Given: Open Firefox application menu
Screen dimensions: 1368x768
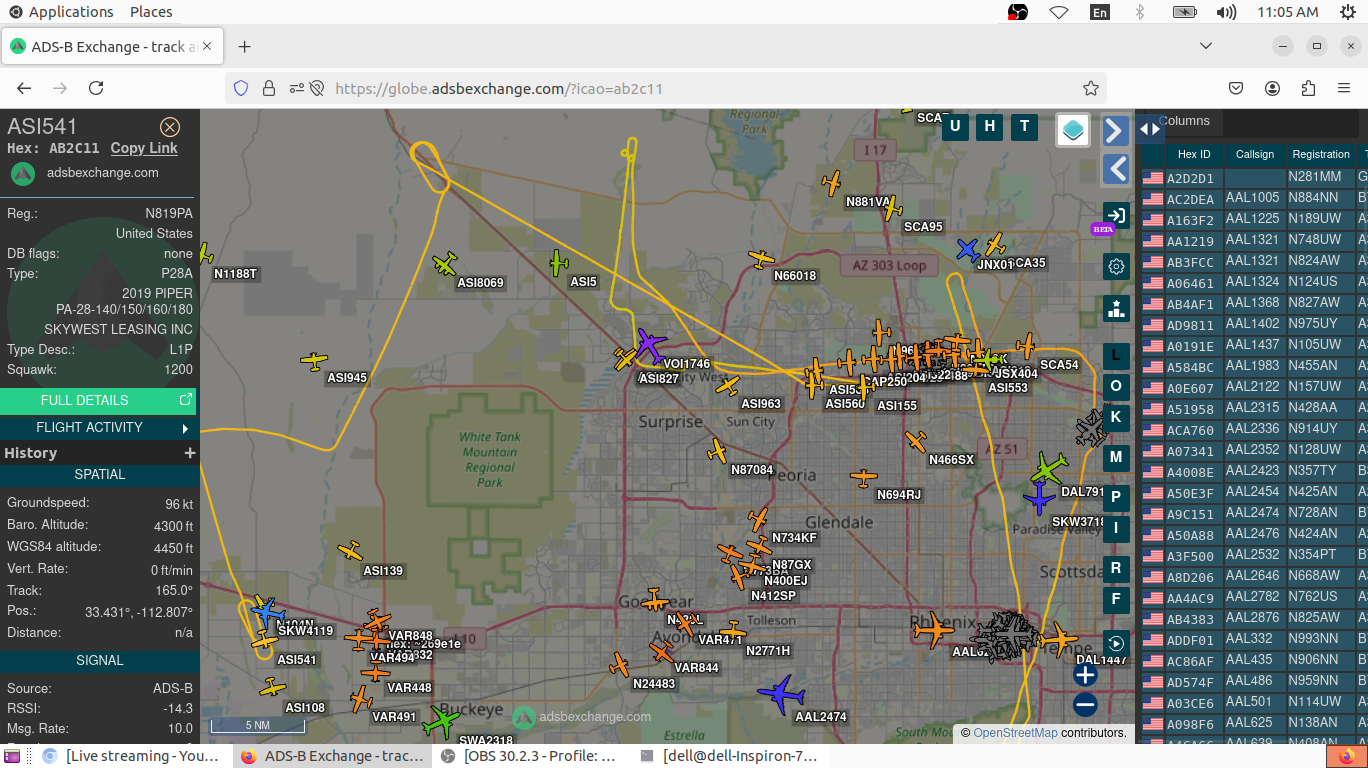Looking at the screenshot, I should [x=1344, y=88].
